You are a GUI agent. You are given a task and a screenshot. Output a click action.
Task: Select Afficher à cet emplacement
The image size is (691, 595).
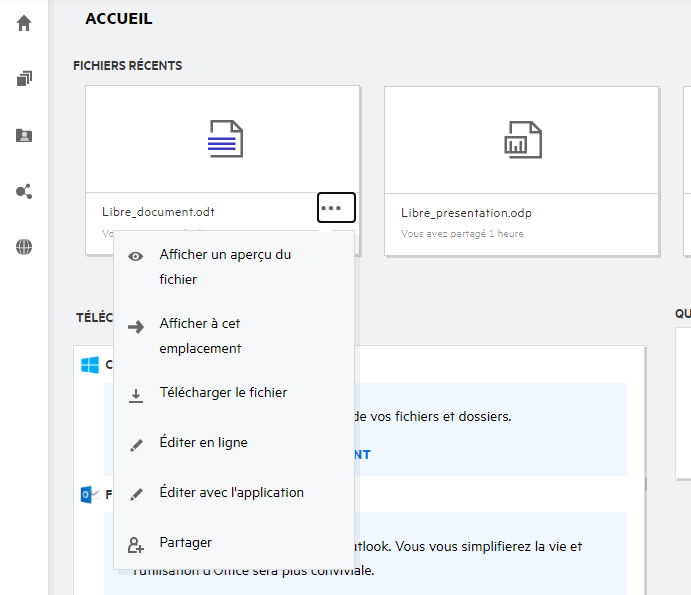click(234, 336)
